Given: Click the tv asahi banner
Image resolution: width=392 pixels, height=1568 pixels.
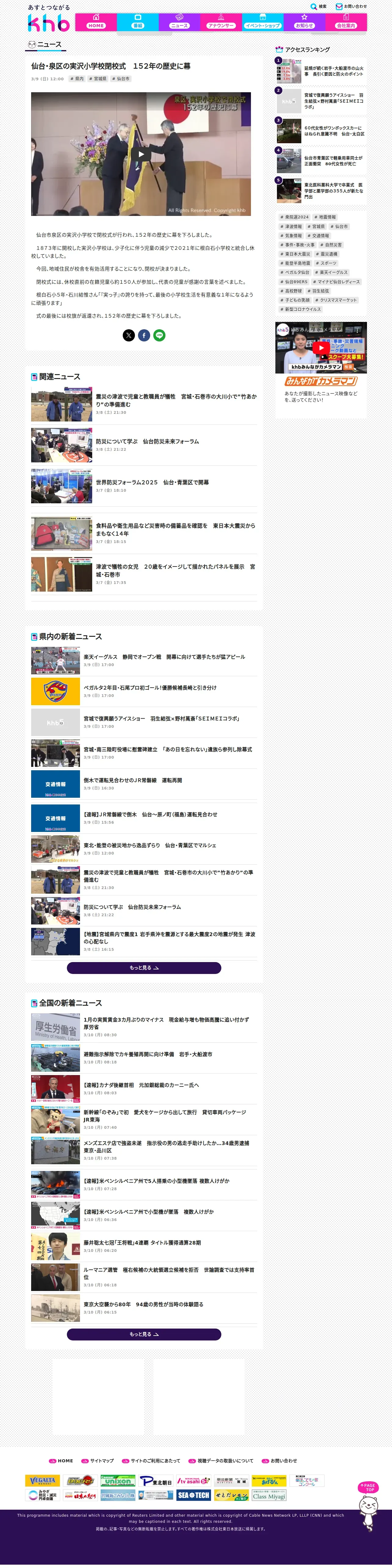Looking at the screenshot, I should point(193,1481).
